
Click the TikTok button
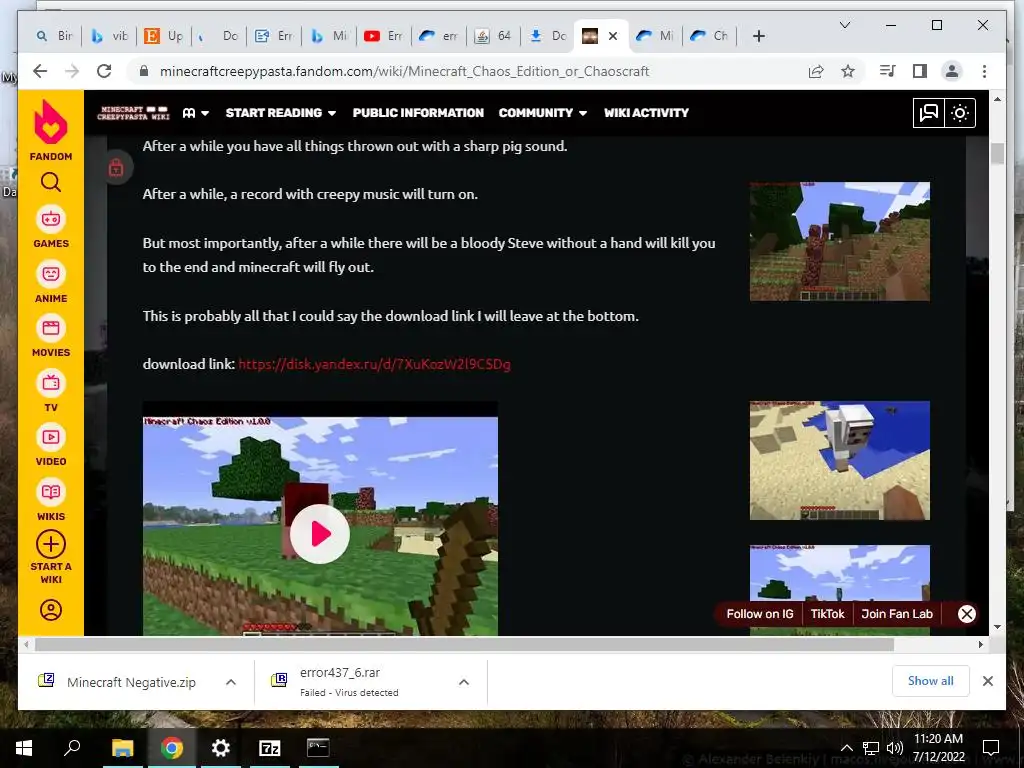[827, 614]
